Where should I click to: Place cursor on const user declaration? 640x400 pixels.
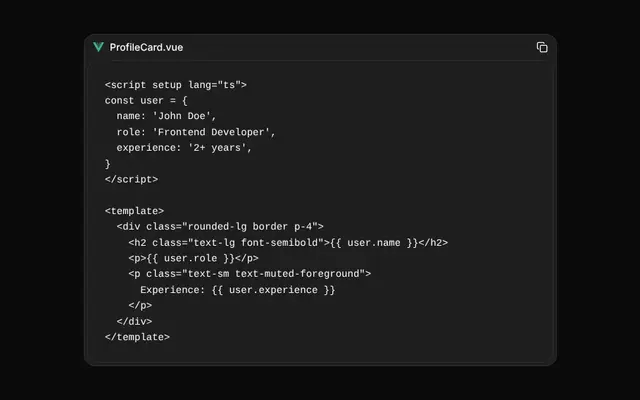click(146, 100)
